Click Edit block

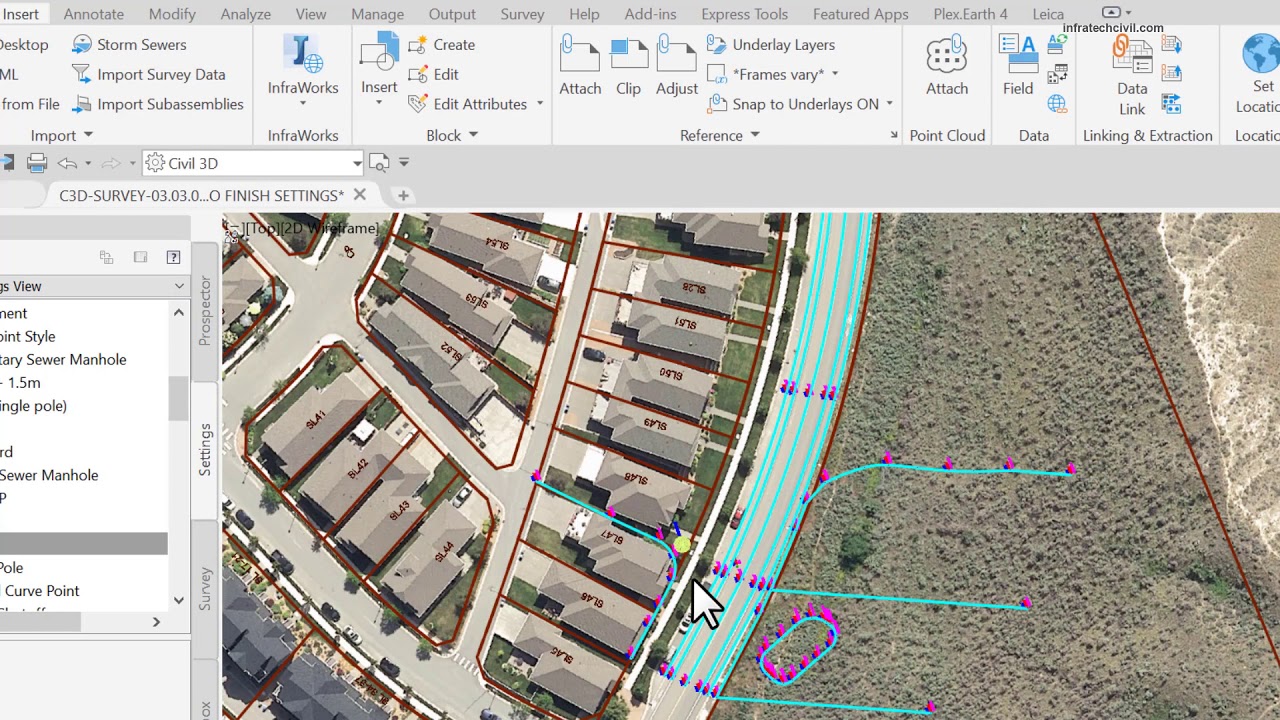coord(434,74)
